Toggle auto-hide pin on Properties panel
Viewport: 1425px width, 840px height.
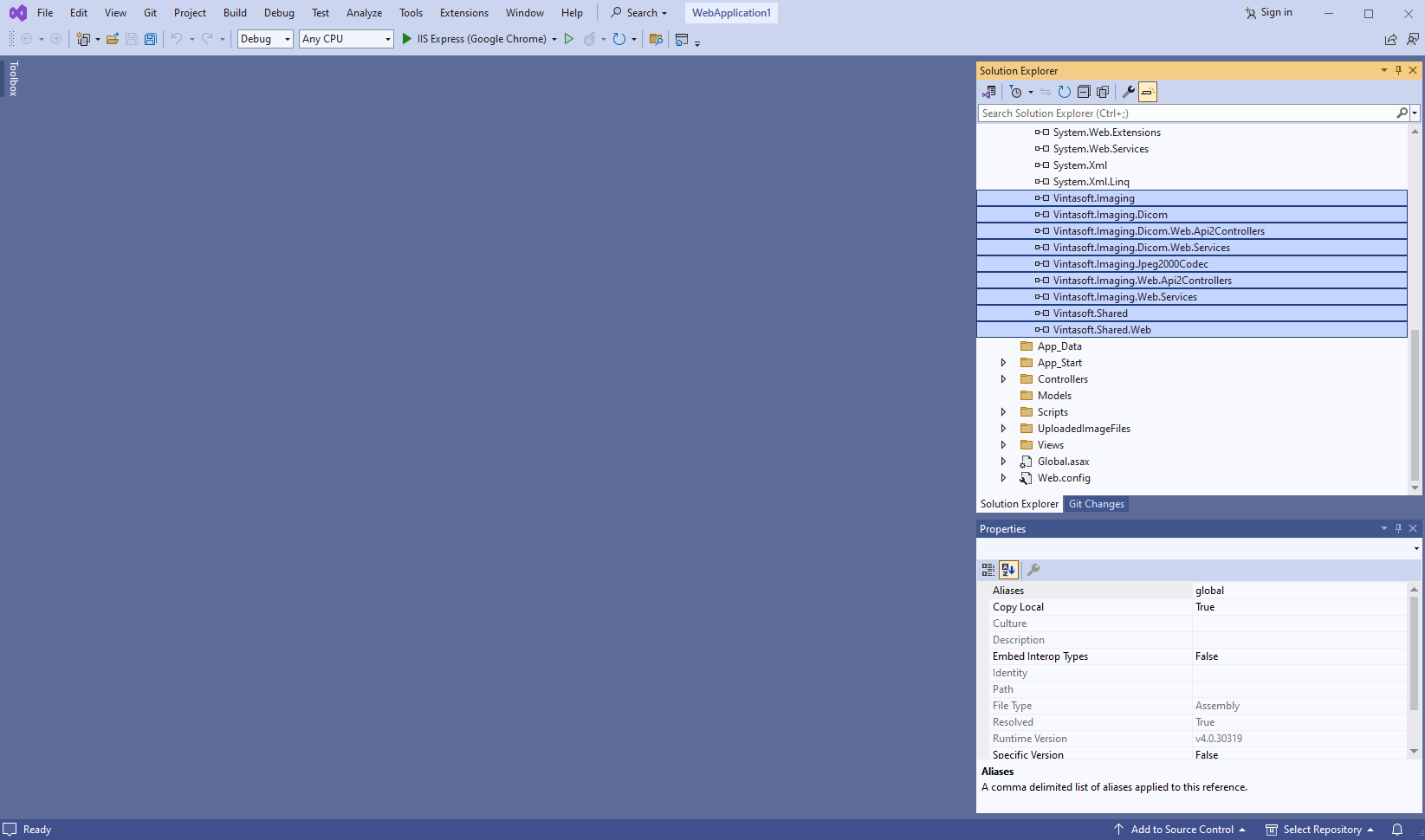tap(1398, 528)
